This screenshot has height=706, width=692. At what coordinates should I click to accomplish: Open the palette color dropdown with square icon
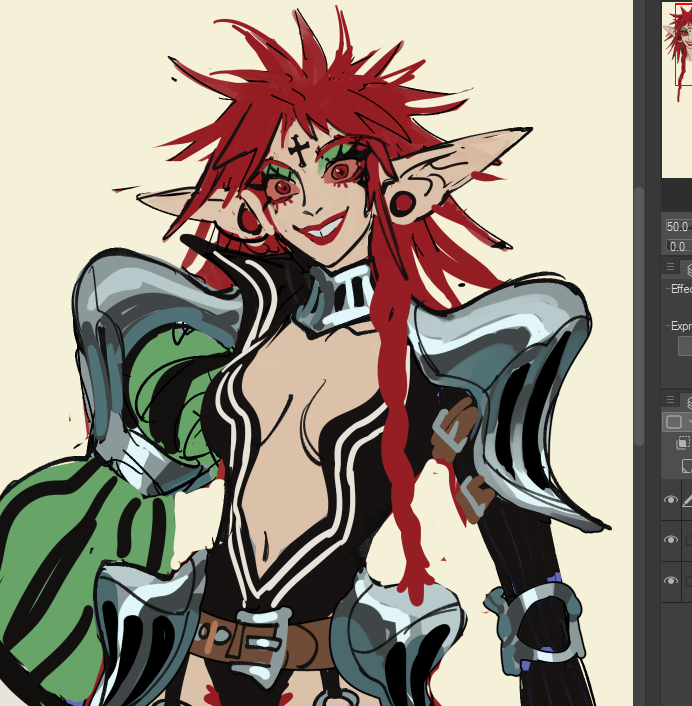(678, 422)
